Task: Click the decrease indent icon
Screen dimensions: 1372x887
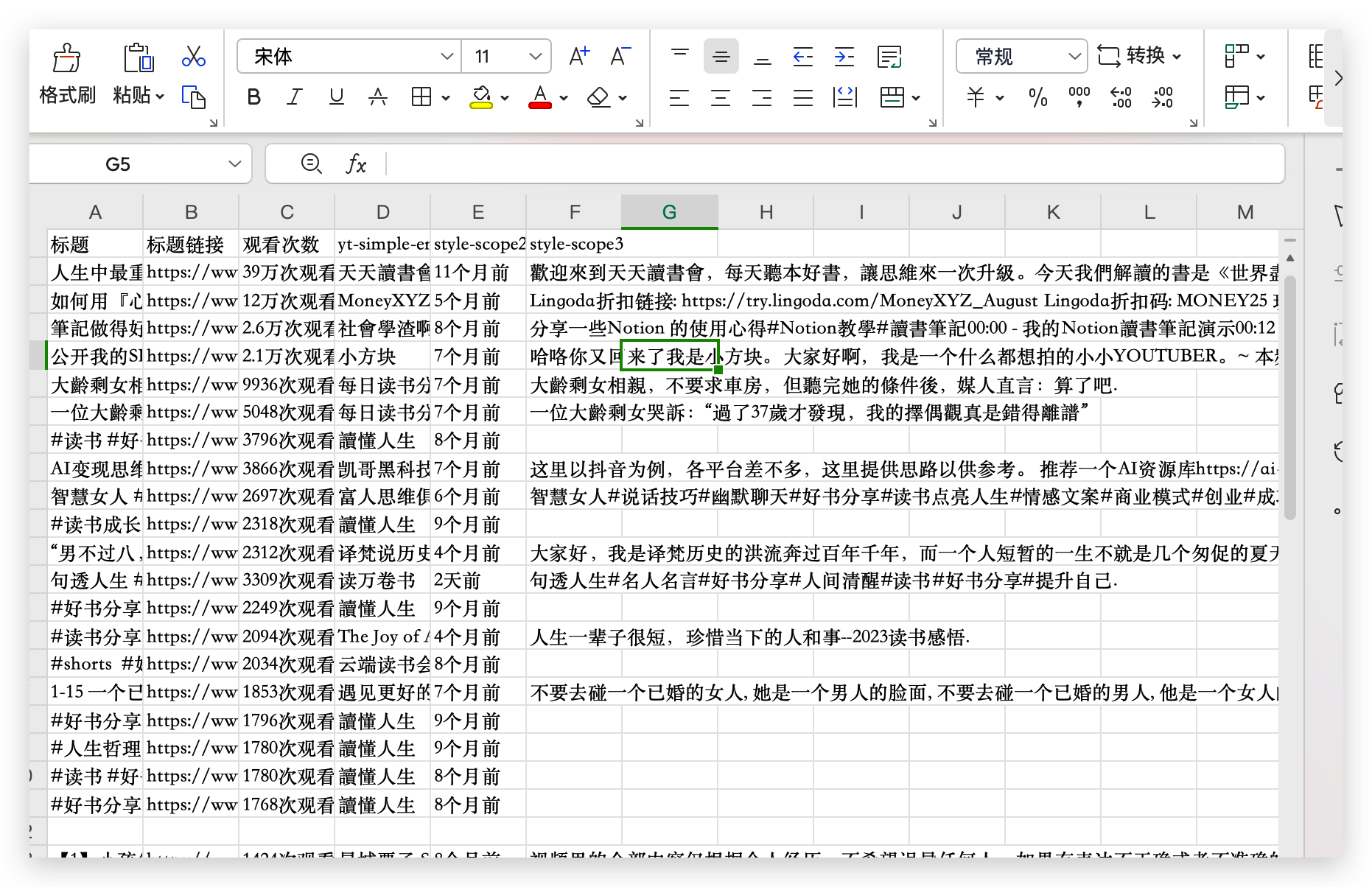Action: pos(803,56)
